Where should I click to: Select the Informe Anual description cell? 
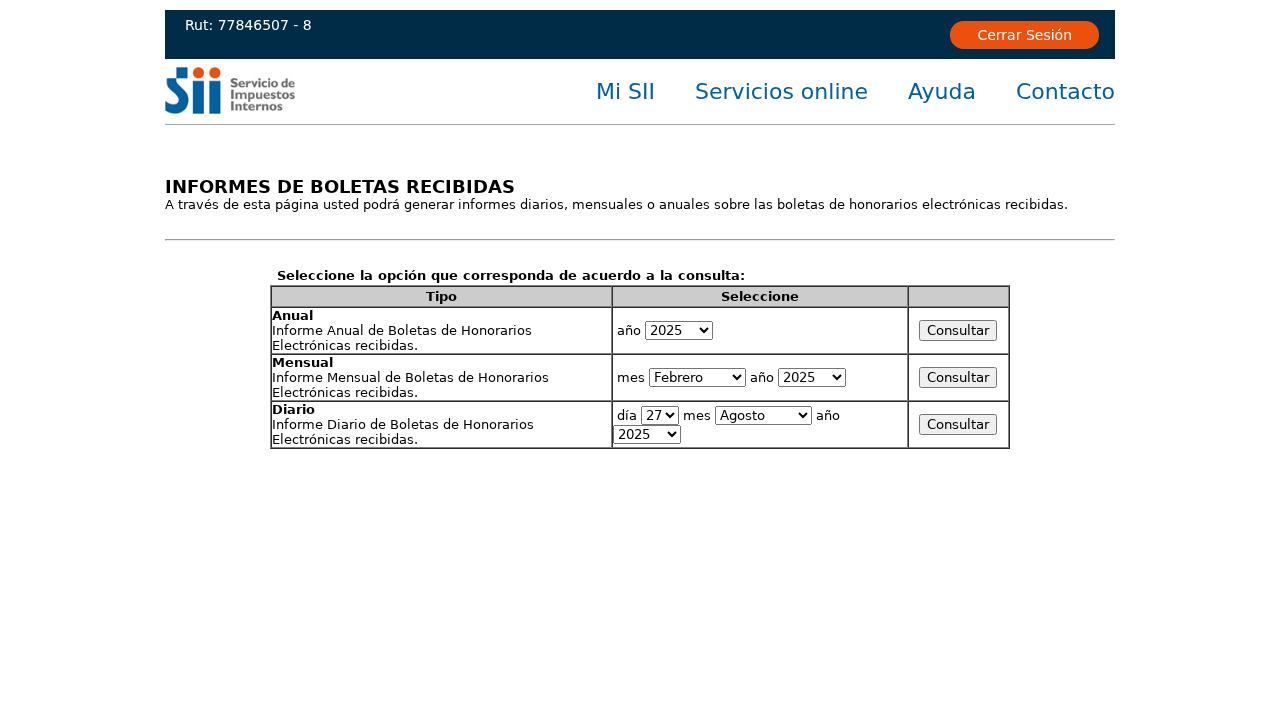[441, 331]
